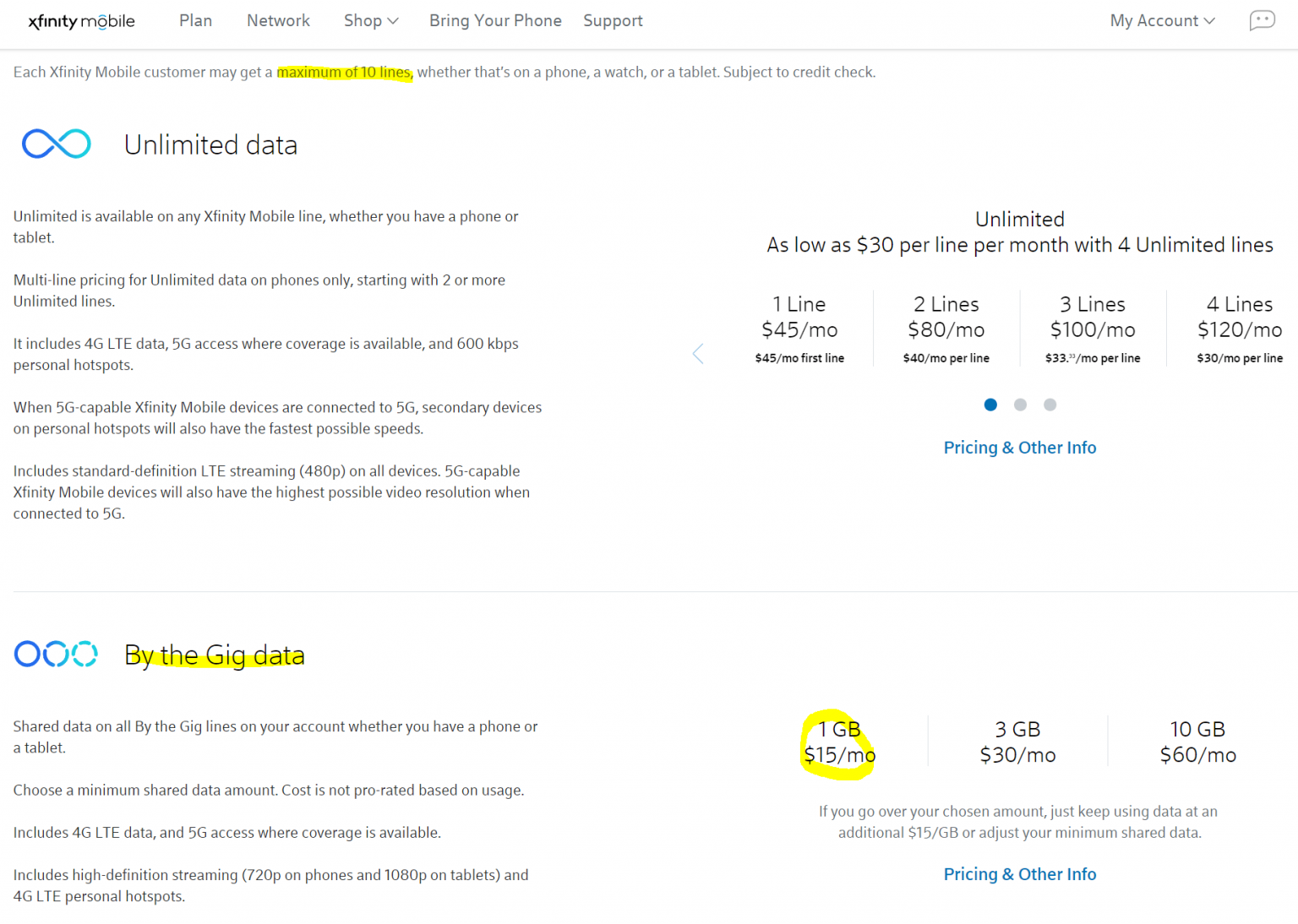Select the 4 Lines pricing option

(x=1239, y=329)
